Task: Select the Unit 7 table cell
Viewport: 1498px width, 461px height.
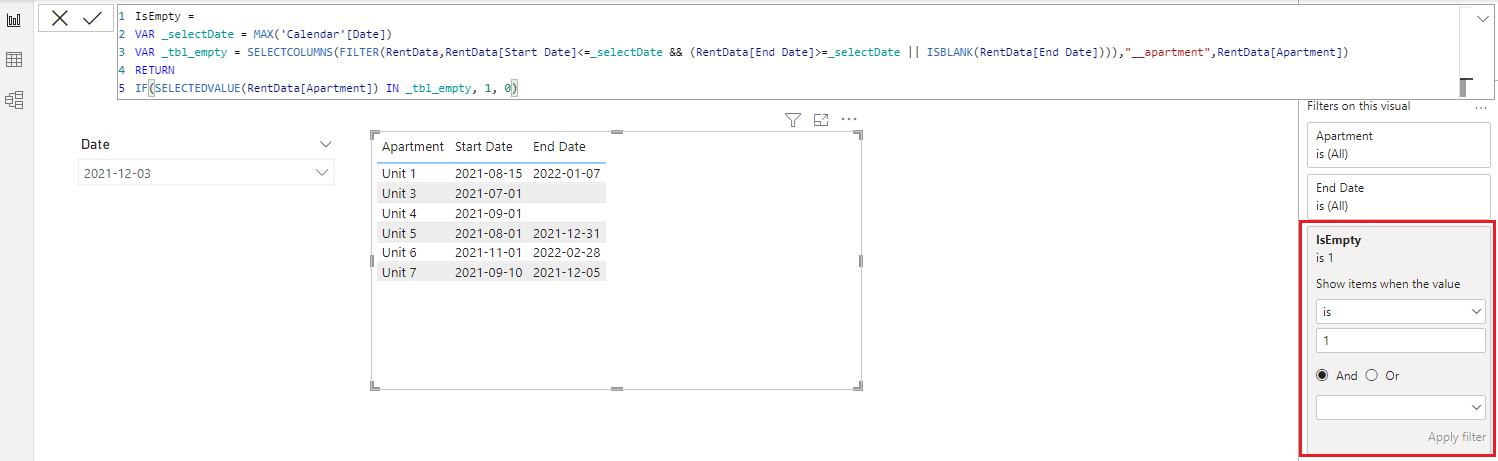Action: pos(399,272)
